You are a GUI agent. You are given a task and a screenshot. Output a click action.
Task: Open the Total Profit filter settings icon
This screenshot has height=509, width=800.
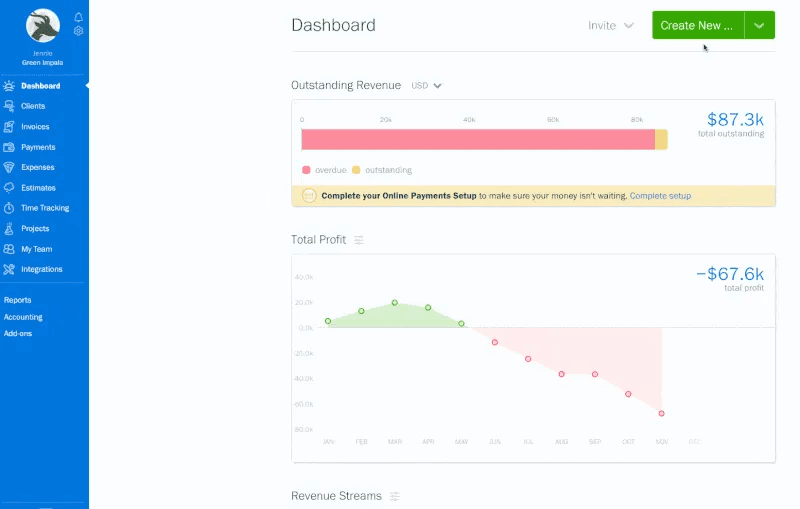point(359,240)
